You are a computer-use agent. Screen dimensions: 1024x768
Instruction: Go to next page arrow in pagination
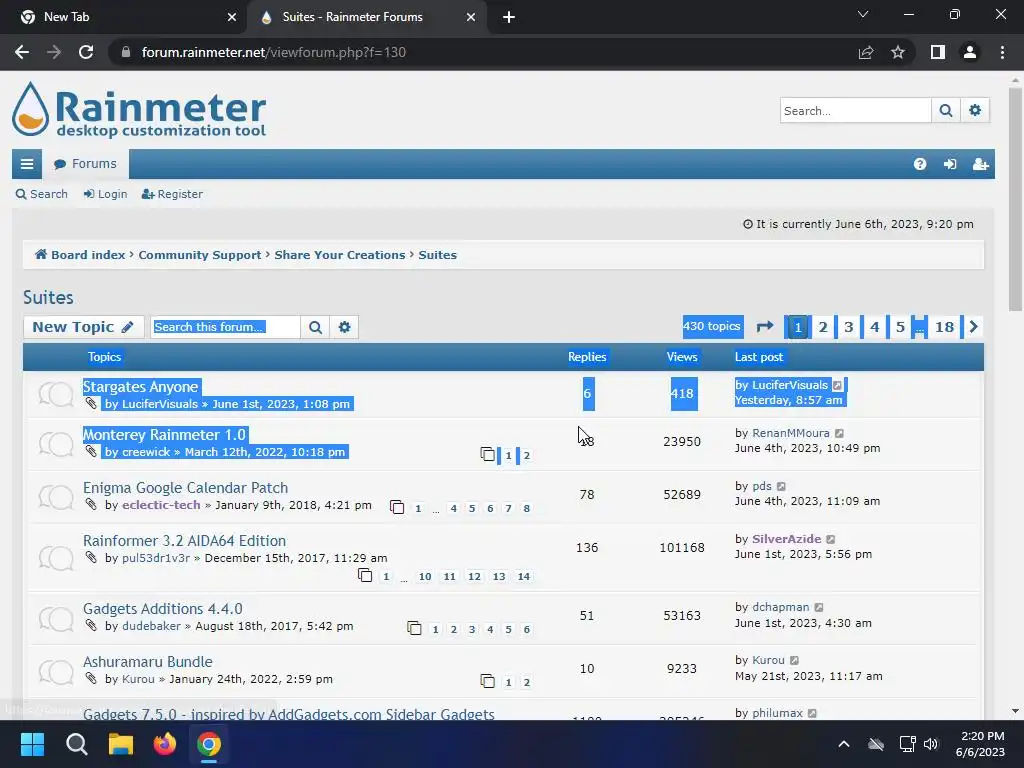coord(974,327)
